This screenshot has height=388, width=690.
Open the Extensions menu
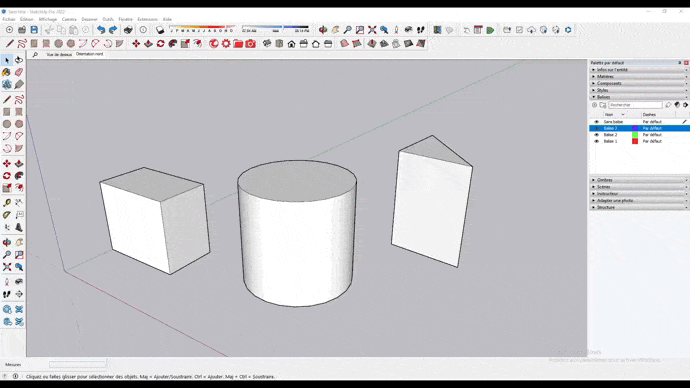pyautogui.click(x=147, y=19)
